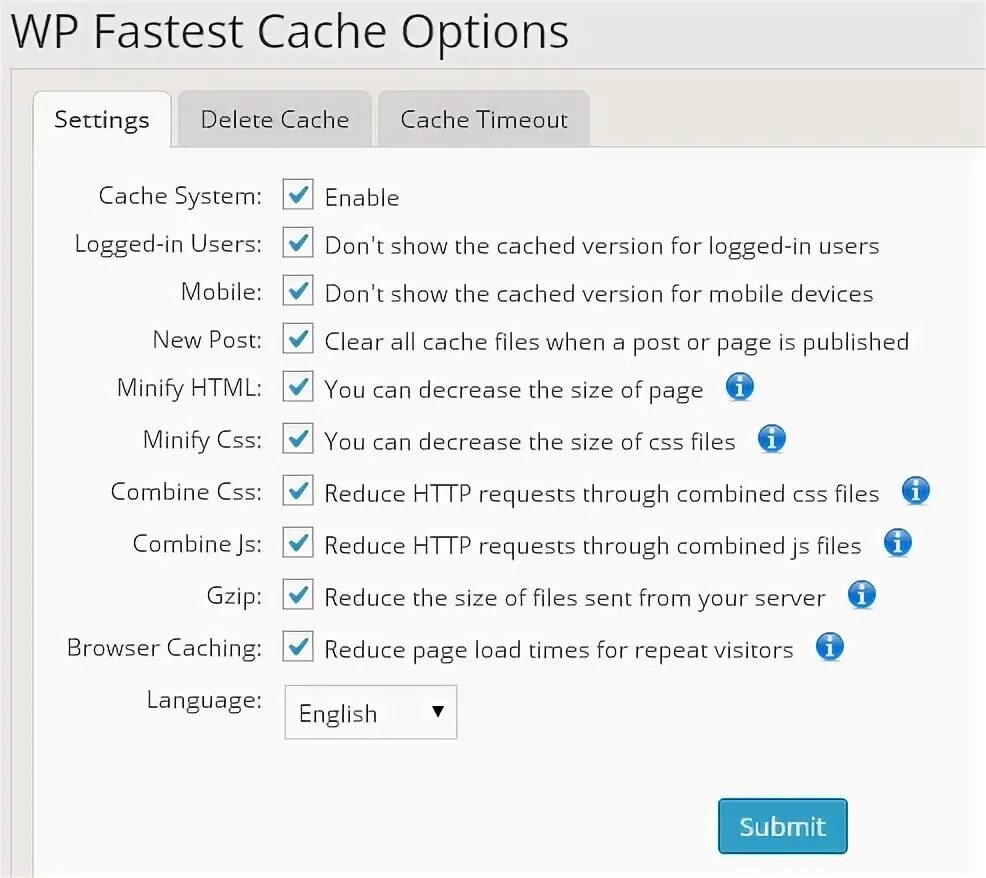Toggle the Gzip checkbox

298,595
